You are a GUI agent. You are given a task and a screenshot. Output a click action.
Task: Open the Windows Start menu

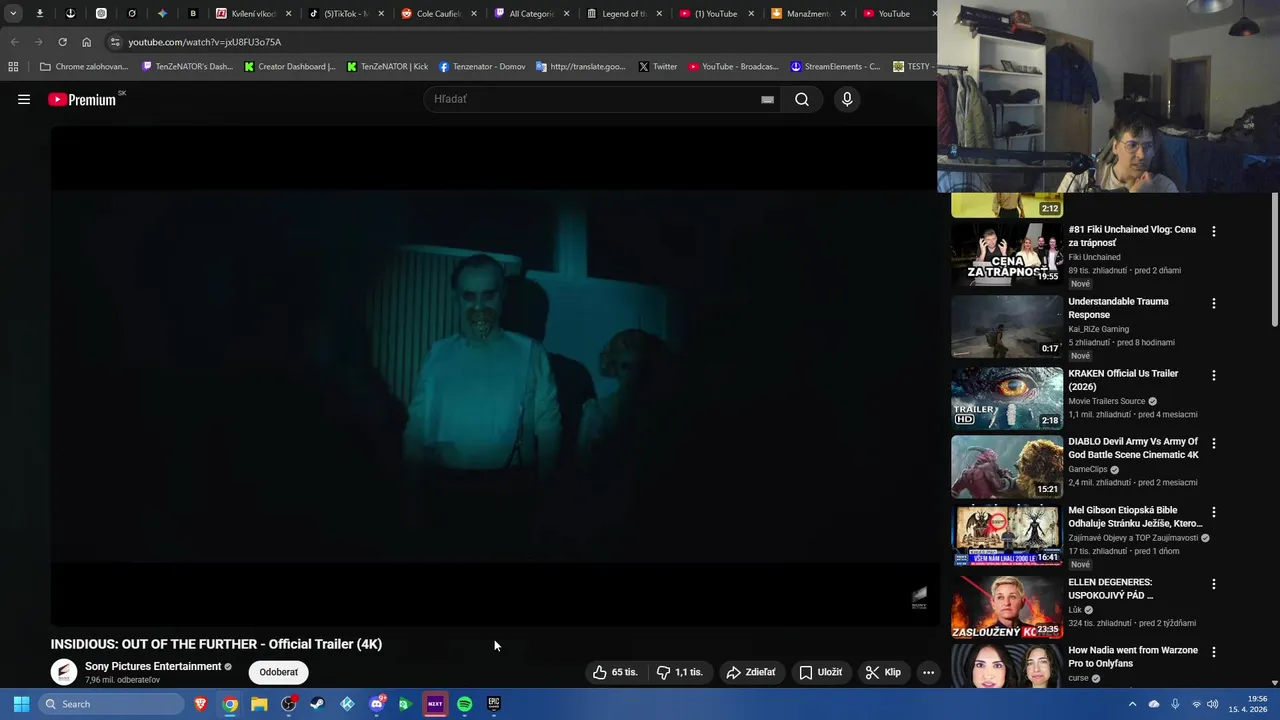point(21,704)
